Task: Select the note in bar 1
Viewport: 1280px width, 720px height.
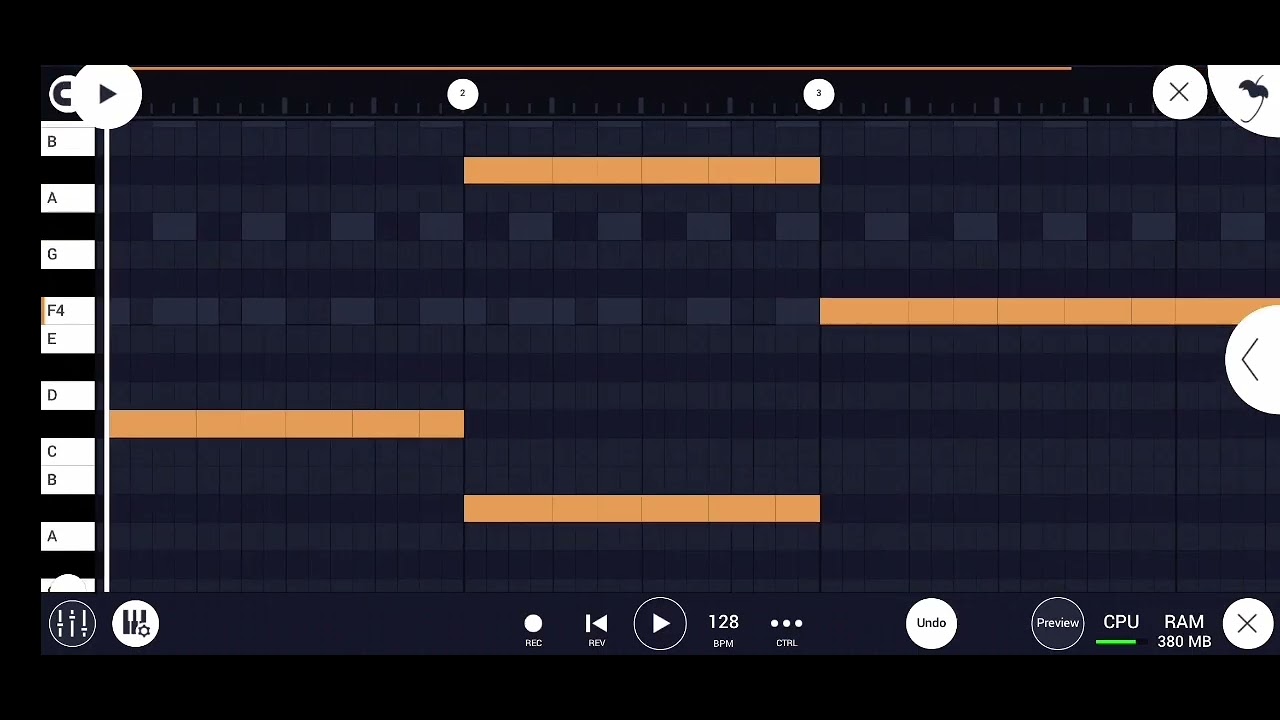Action: pyautogui.click(x=286, y=424)
